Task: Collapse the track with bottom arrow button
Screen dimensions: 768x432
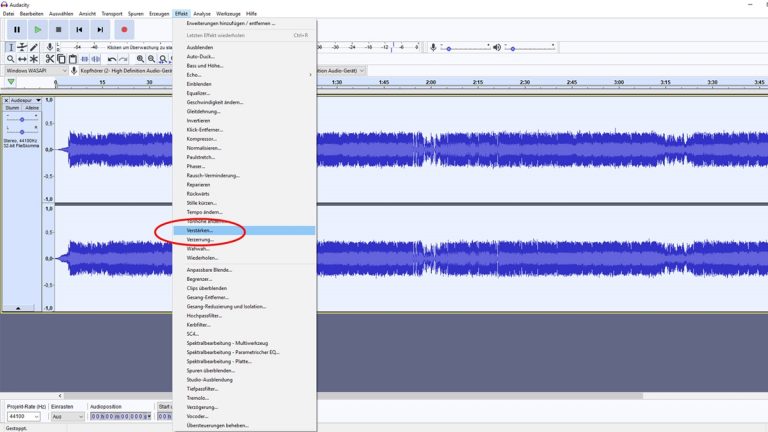Action: tap(18, 308)
